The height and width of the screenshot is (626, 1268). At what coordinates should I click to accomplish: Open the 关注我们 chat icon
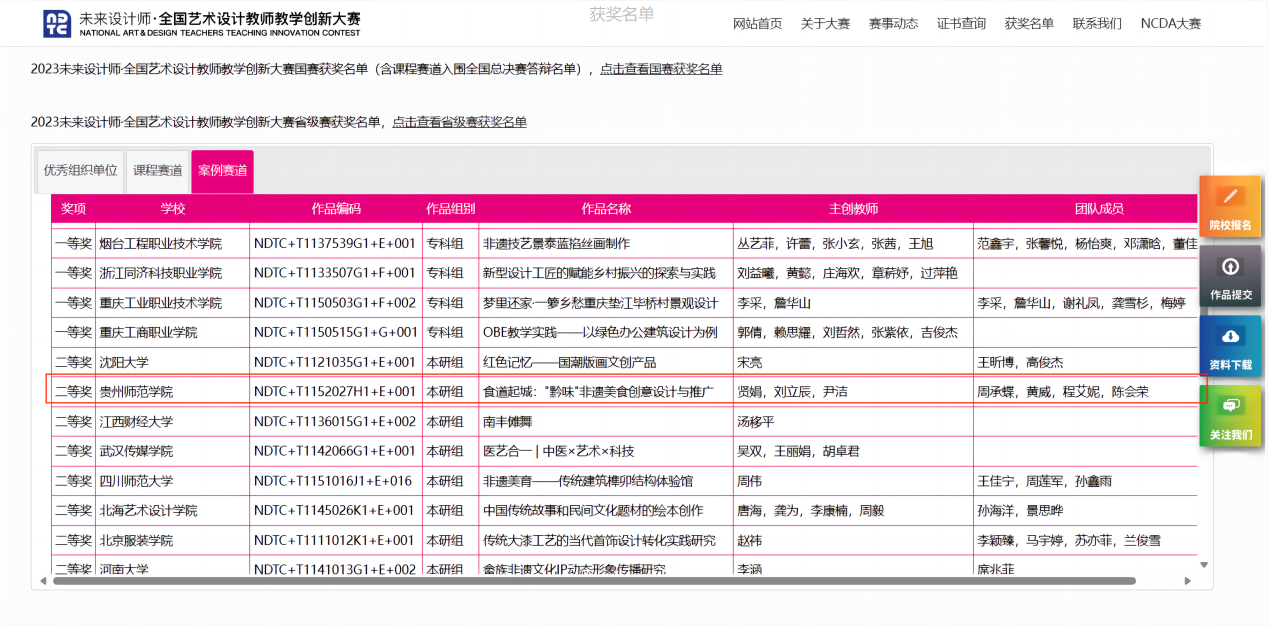pyautogui.click(x=1230, y=406)
